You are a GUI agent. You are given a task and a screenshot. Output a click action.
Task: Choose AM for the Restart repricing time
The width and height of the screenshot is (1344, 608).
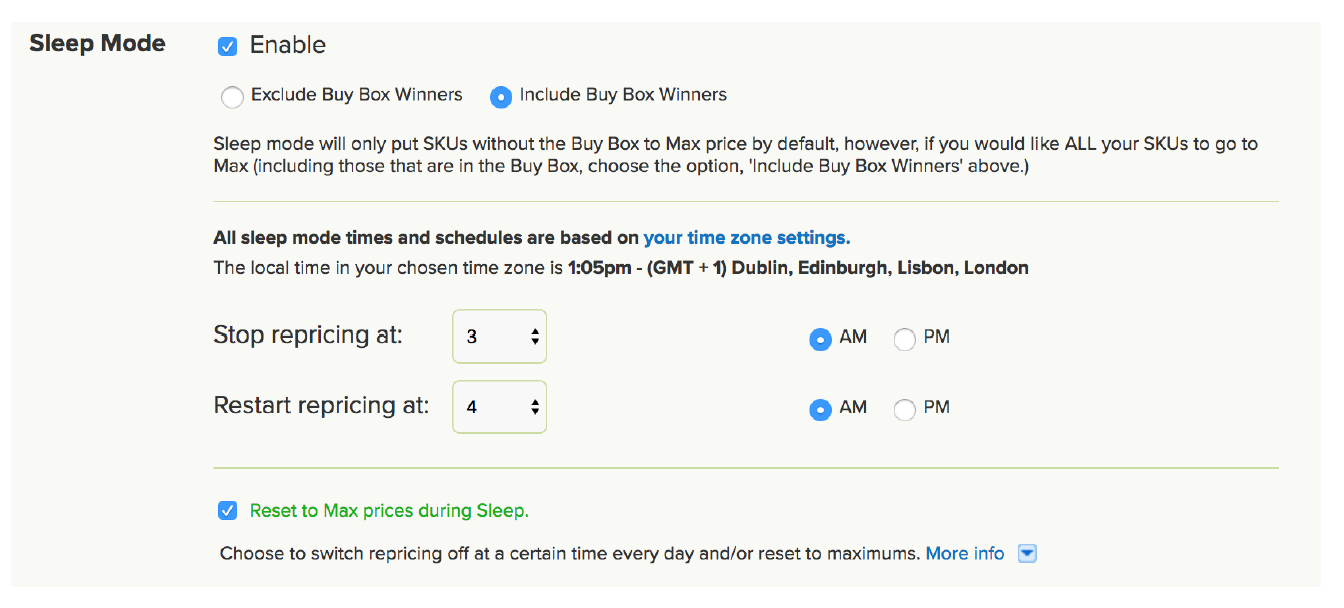[820, 409]
